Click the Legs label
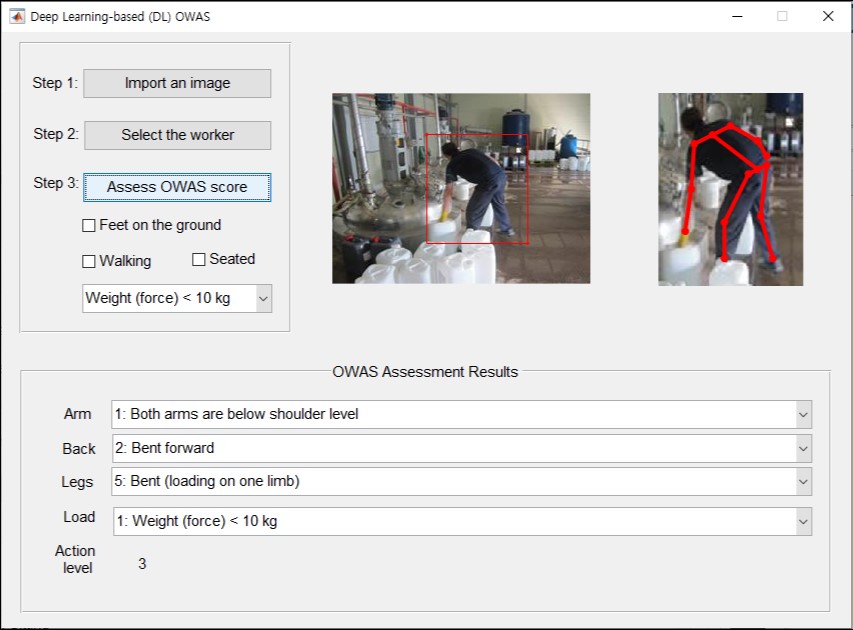Screen dimensions: 853x630 (x=77, y=482)
